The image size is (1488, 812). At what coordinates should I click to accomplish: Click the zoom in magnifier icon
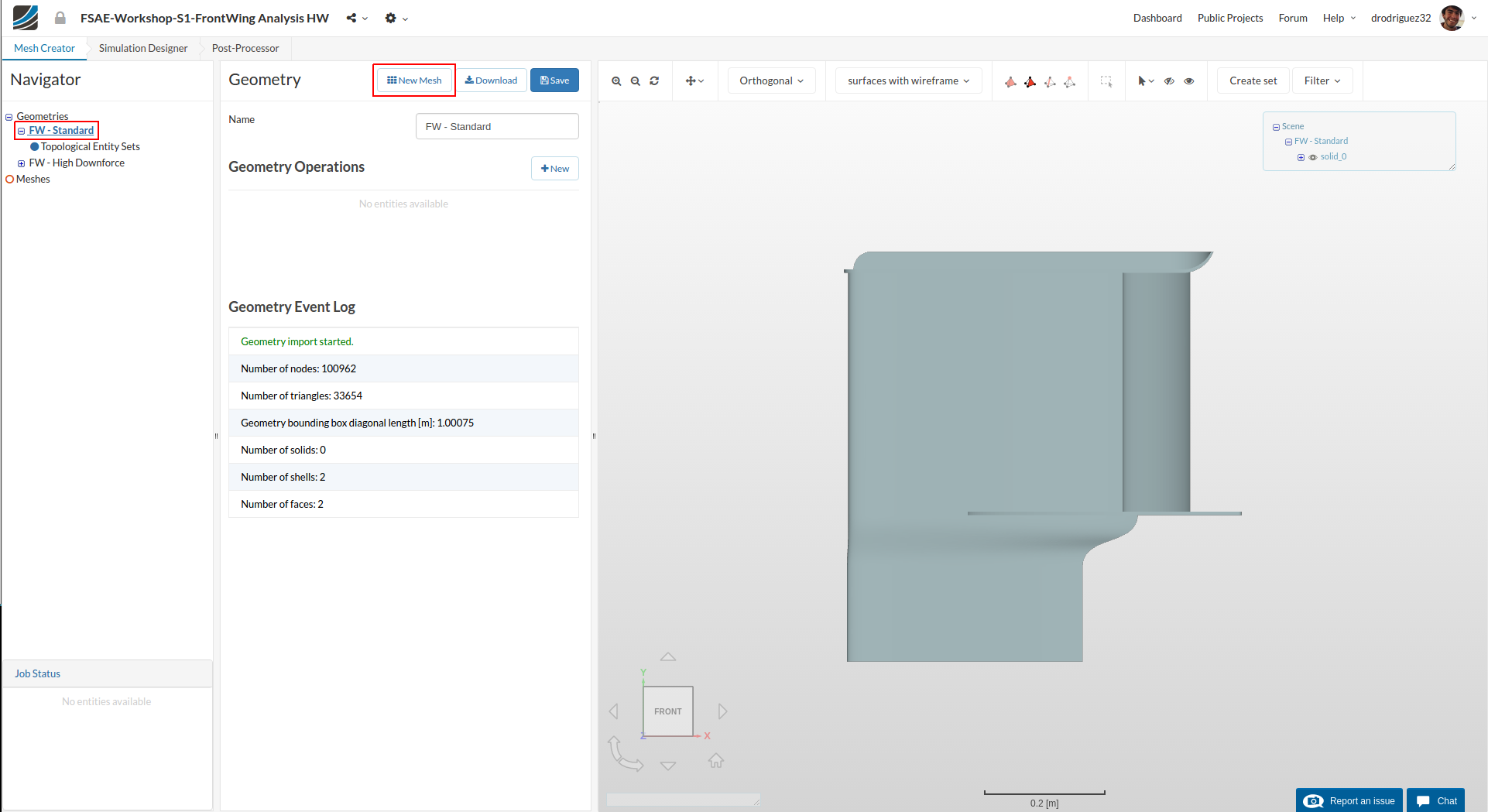[616, 81]
